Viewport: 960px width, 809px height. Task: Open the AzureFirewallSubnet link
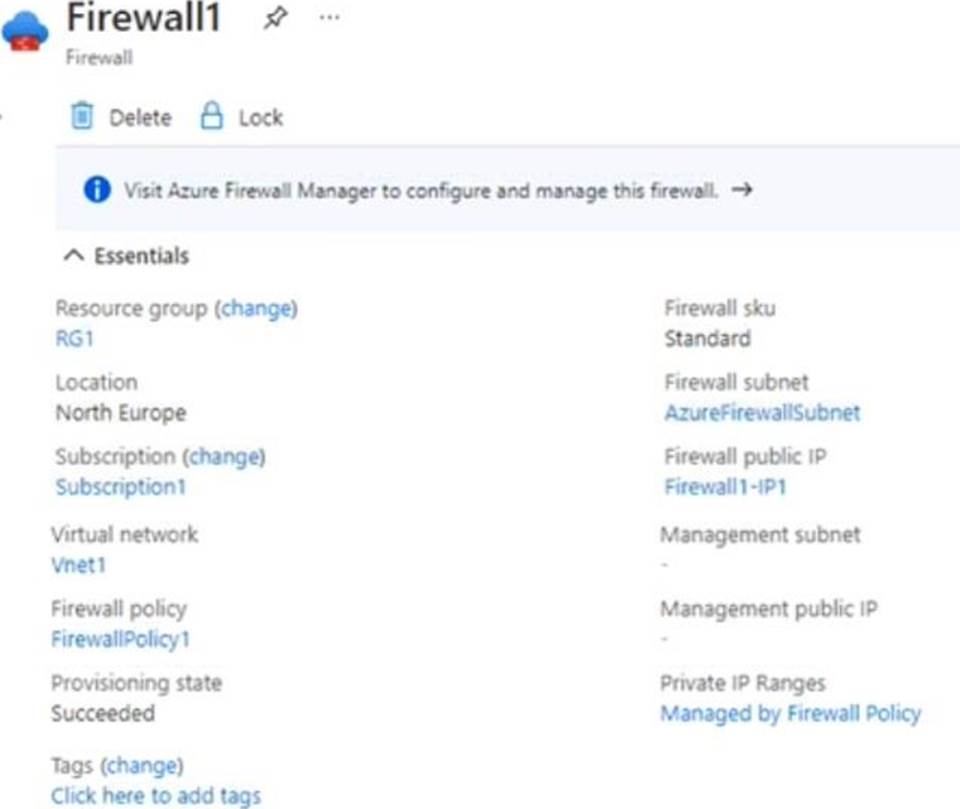coord(762,413)
